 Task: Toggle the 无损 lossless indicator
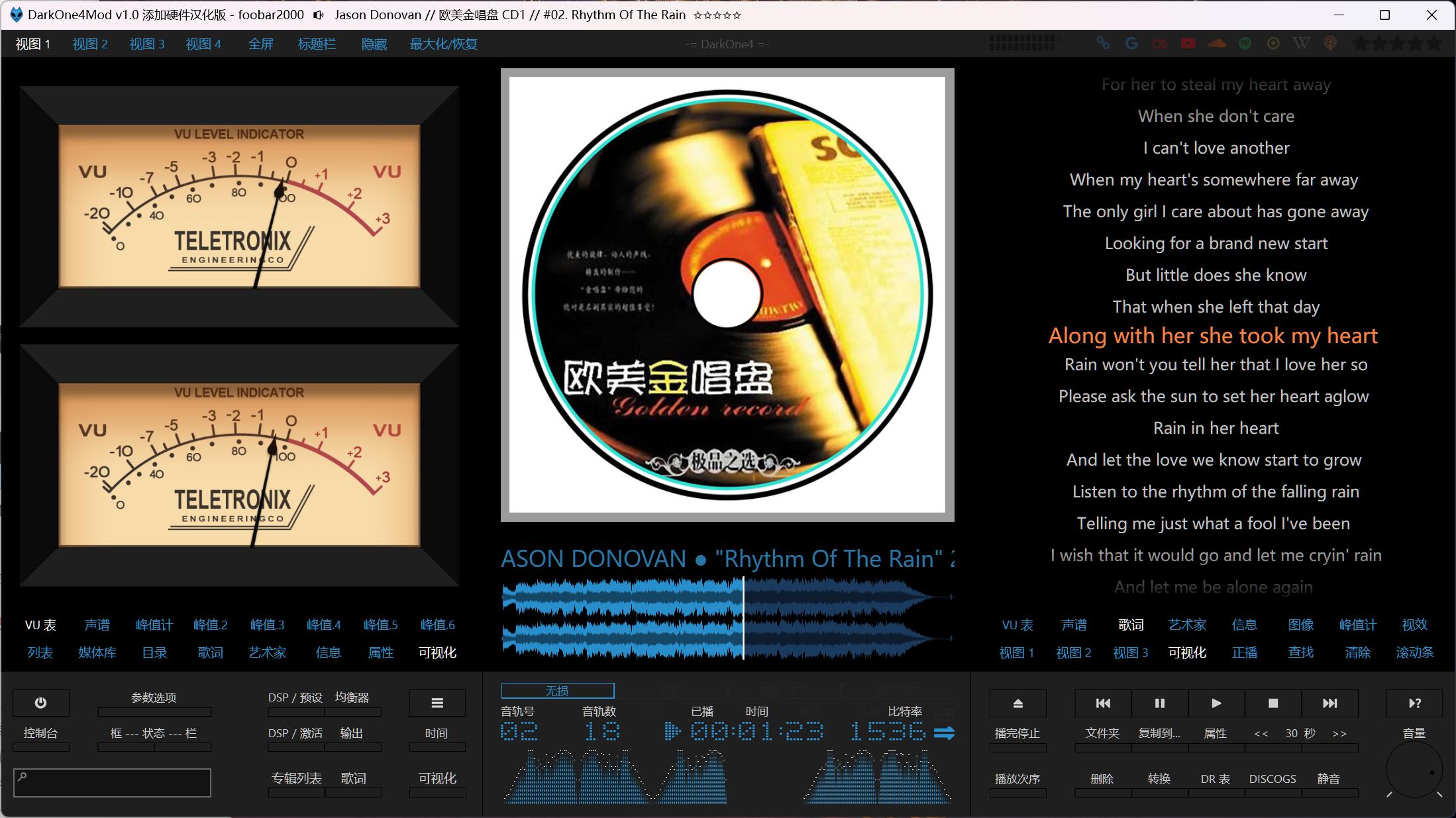click(x=557, y=691)
